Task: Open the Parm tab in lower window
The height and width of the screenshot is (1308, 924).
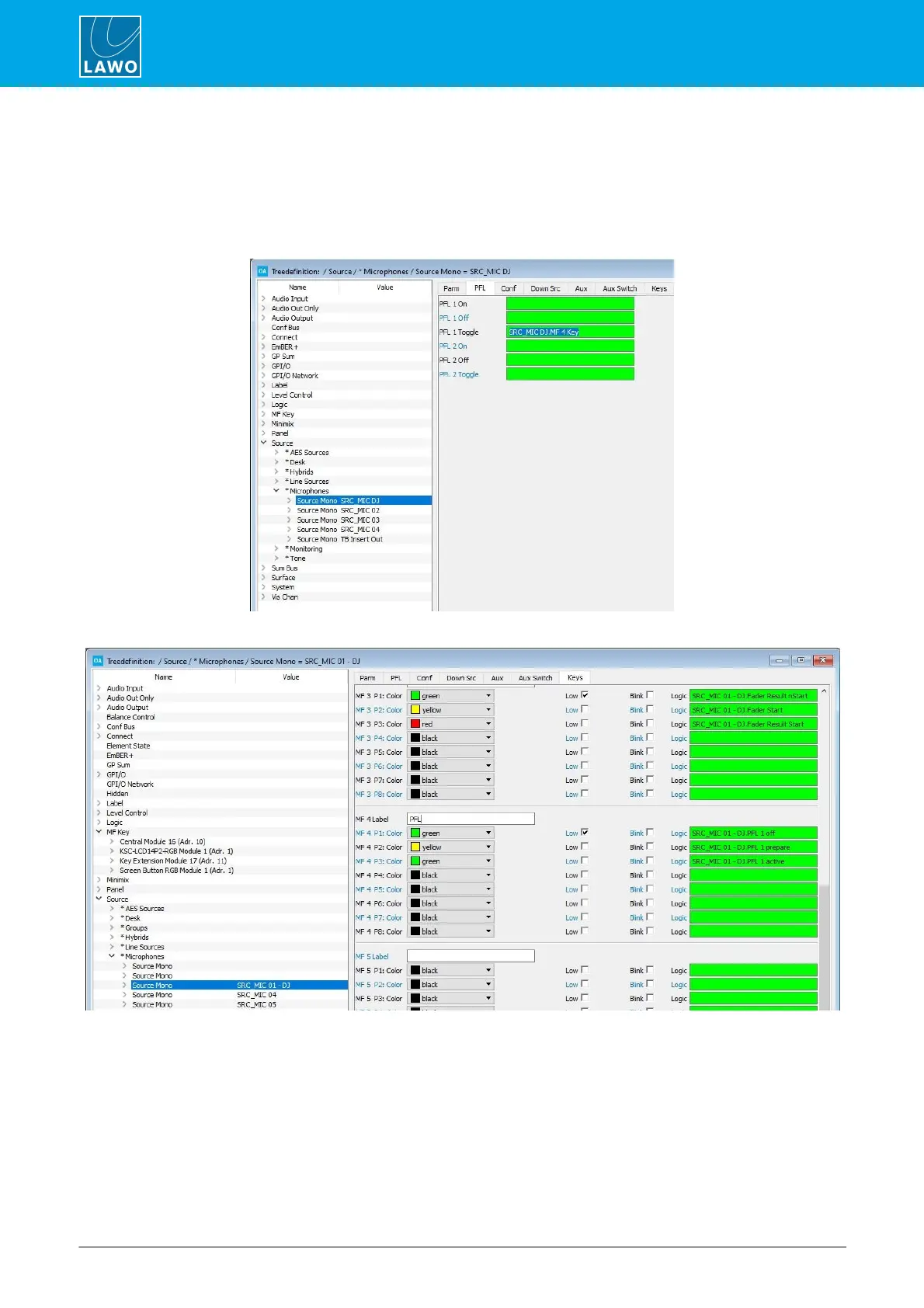Action: pos(367,678)
